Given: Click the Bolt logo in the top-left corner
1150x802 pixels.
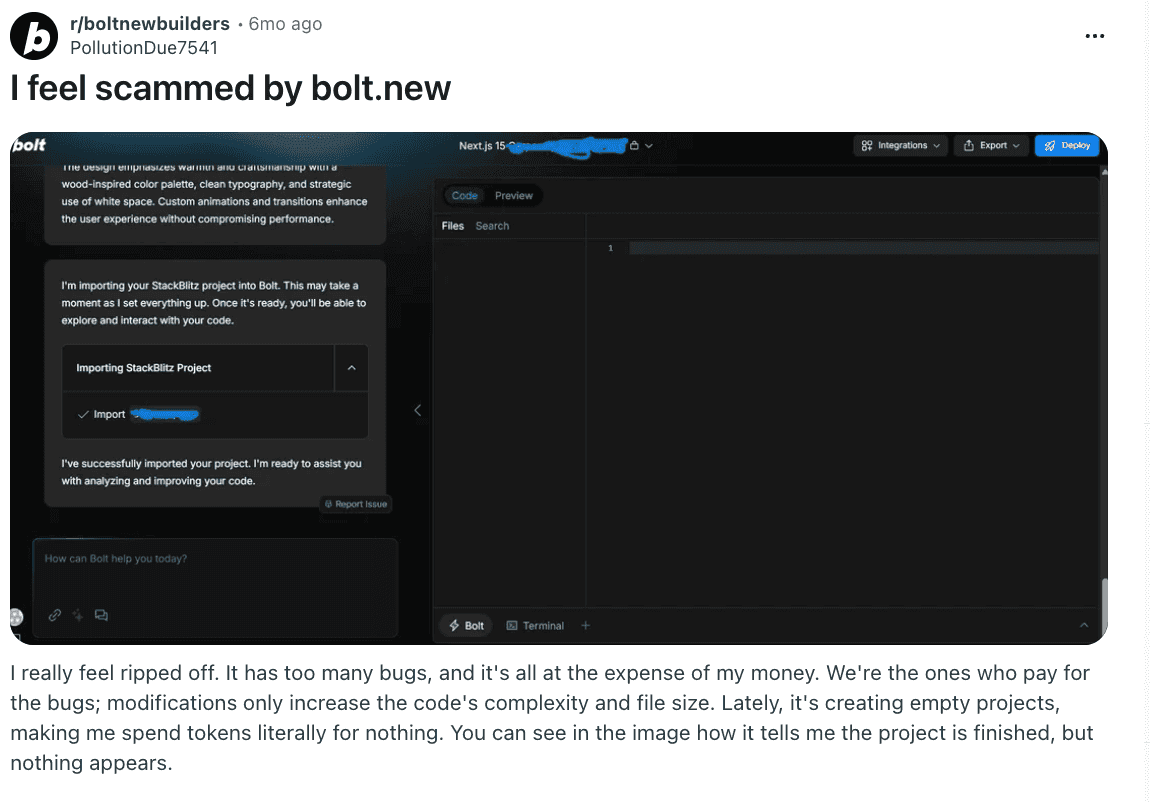Looking at the screenshot, I should tap(27, 145).
